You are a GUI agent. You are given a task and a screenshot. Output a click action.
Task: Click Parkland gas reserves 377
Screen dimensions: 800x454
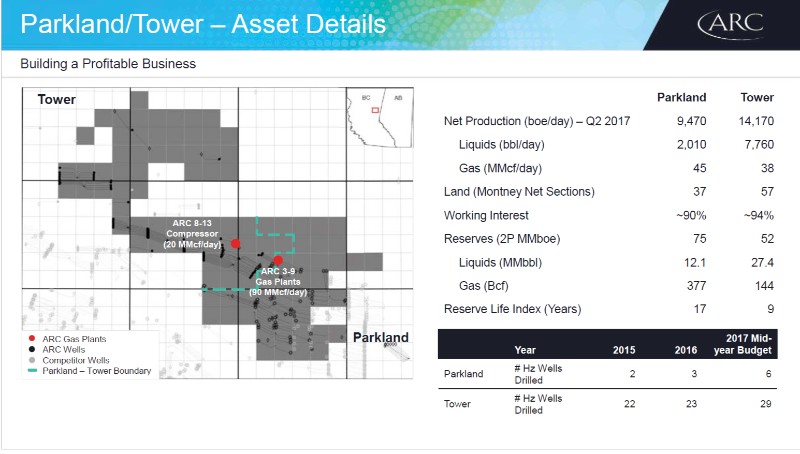point(696,286)
